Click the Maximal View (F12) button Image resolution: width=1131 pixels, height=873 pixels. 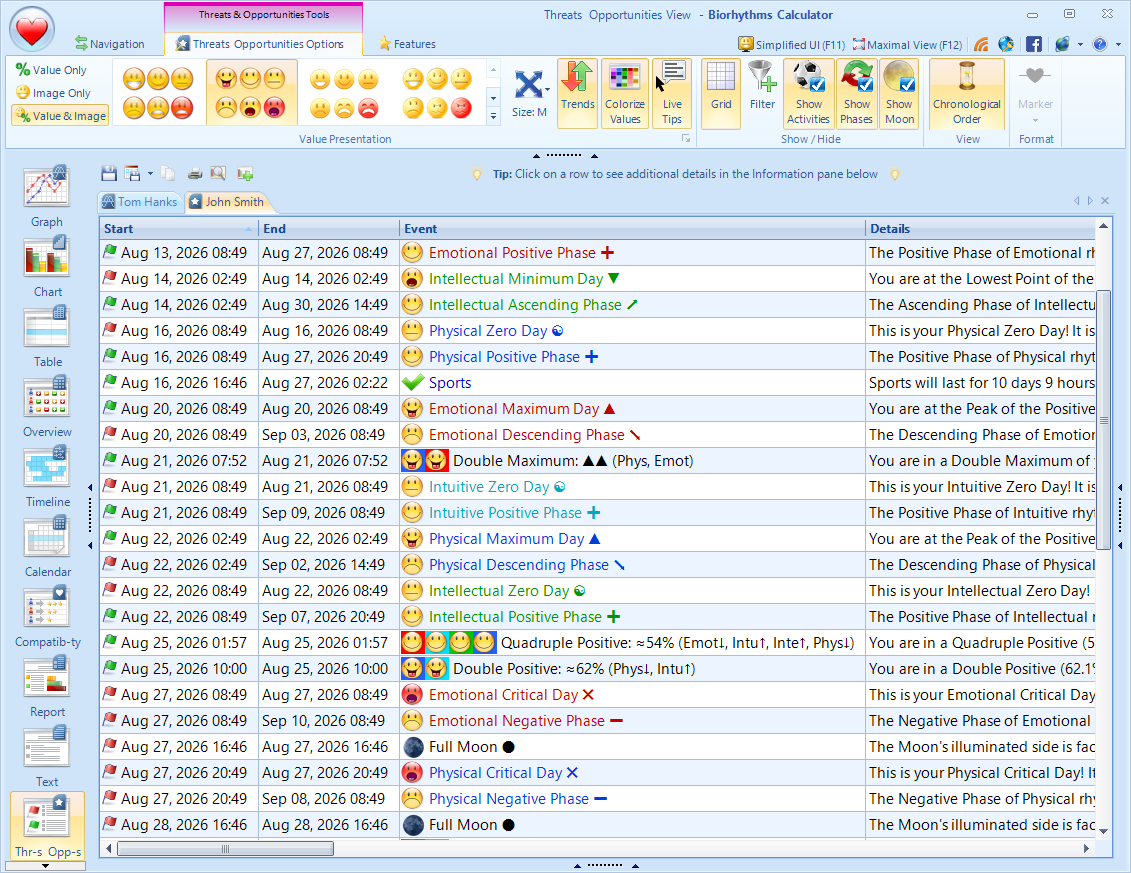(904, 44)
